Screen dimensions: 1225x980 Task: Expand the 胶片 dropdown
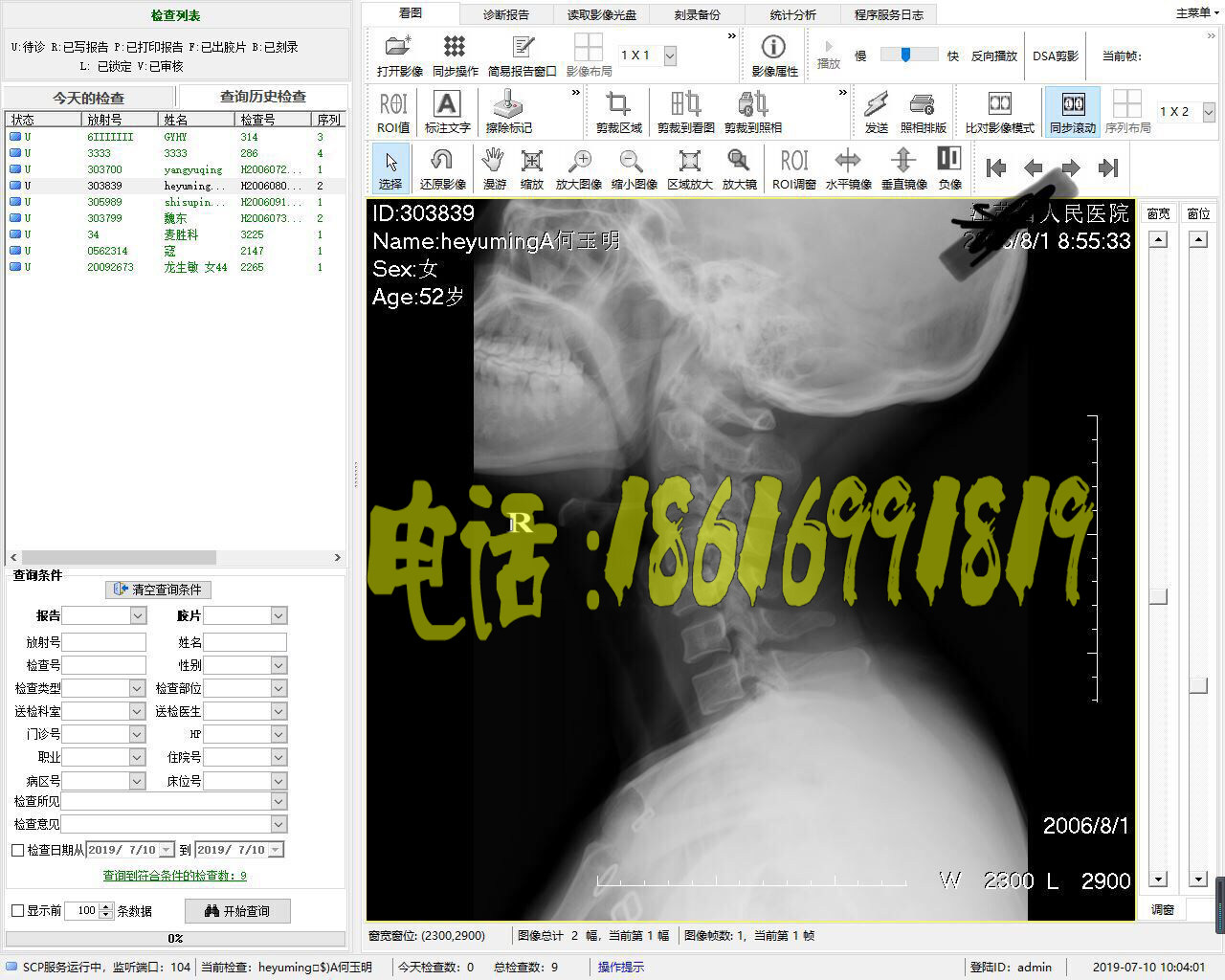tap(278, 615)
